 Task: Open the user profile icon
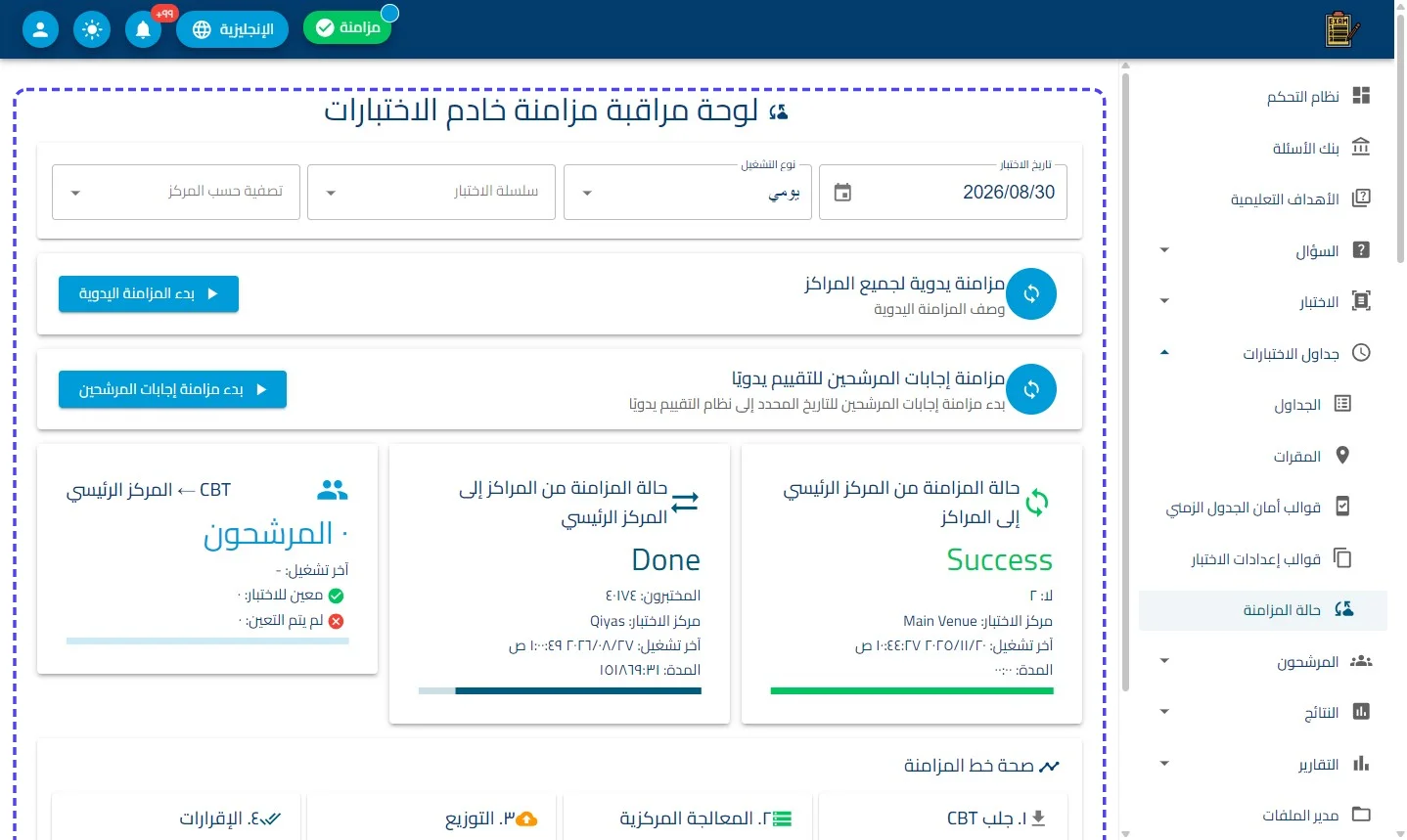[x=40, y=29]
